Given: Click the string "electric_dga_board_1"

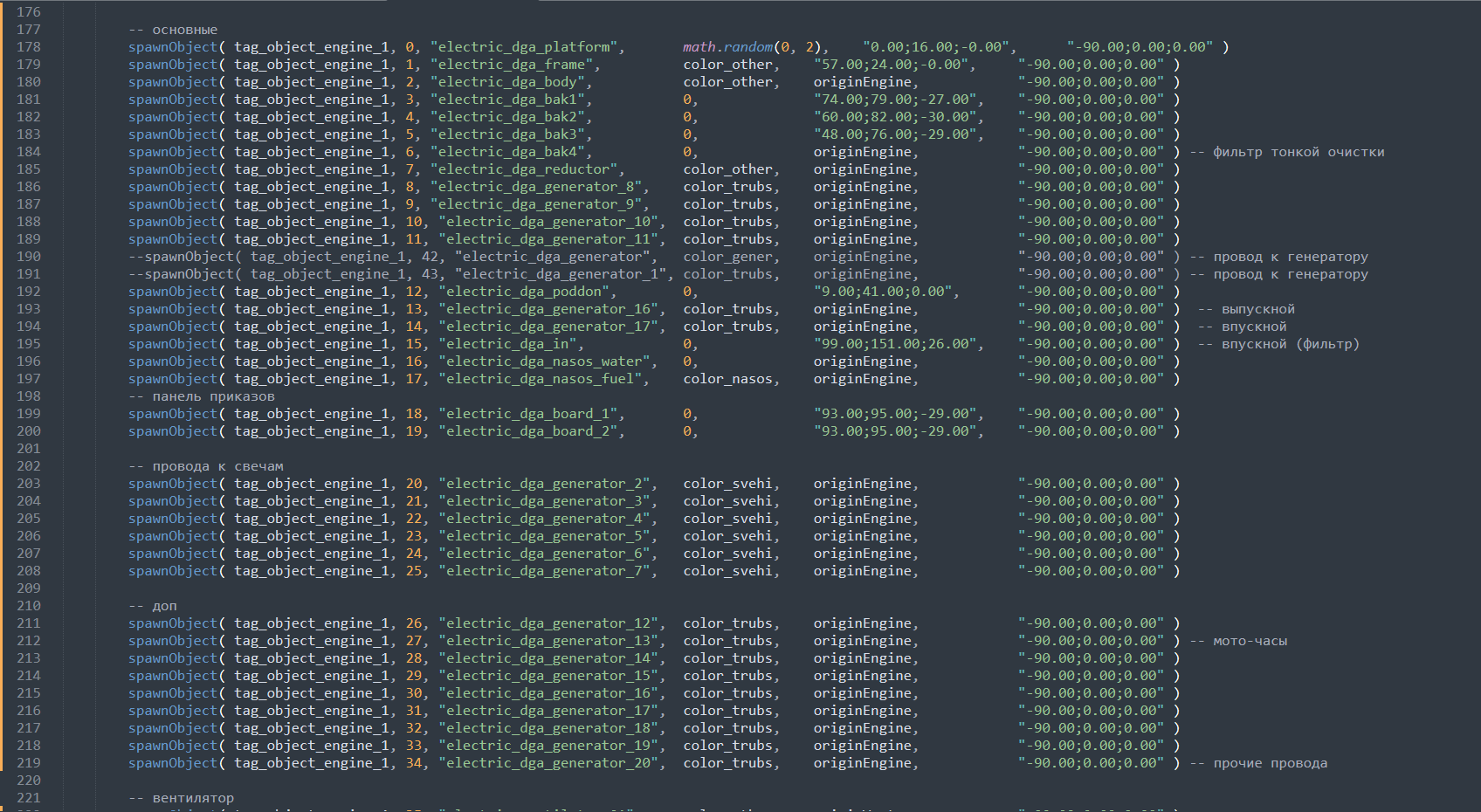Looking at the screenshot, I should tap(528, 414).
